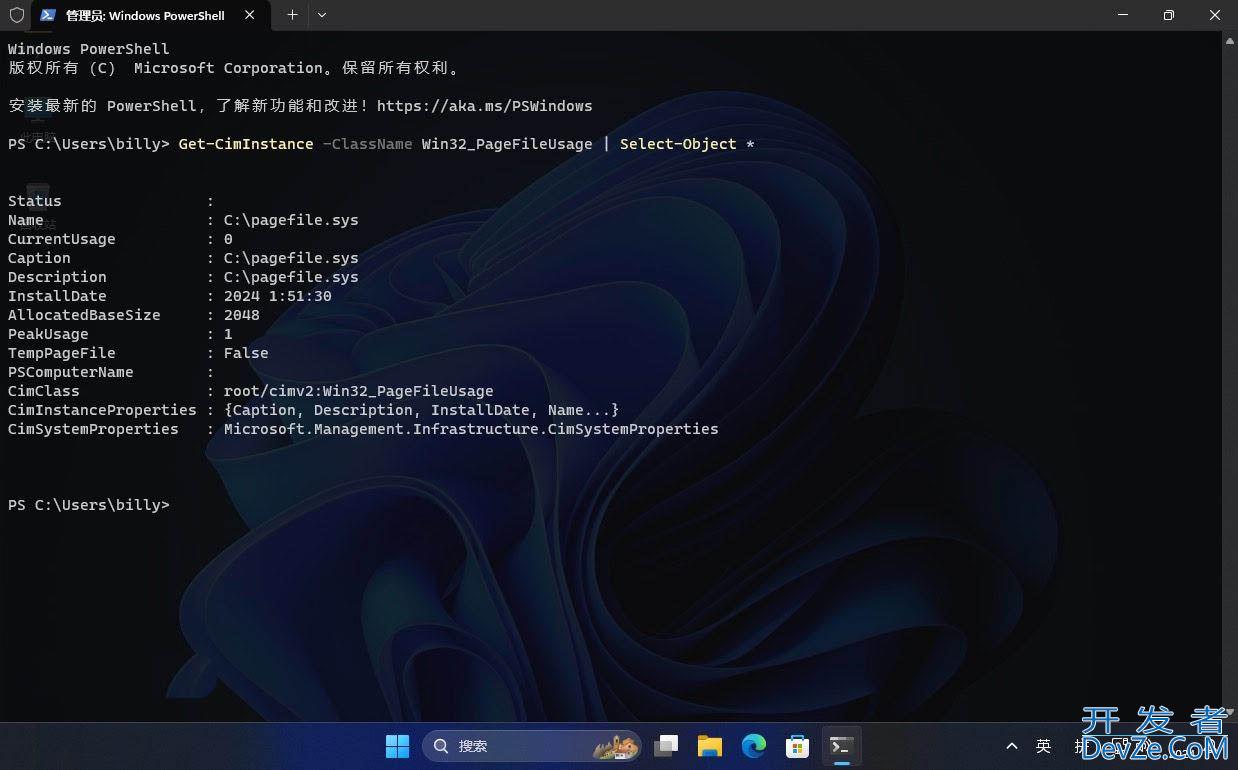The height and width of the screenshot is (770, 1238).
Task: Click the CimSystemProperties value text
Action: tap(471, 429)
